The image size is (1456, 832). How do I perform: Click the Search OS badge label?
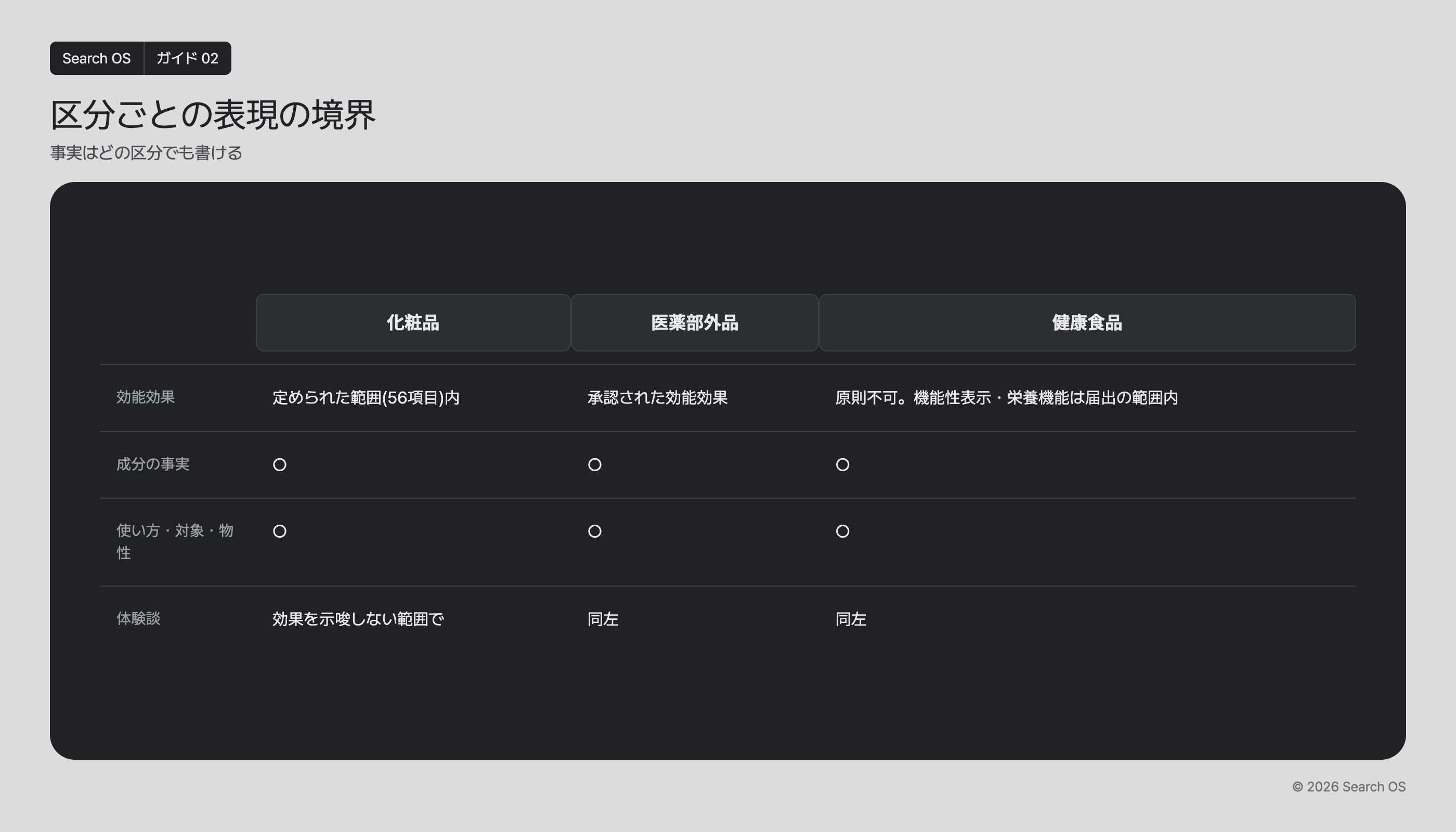tap(96, 58)
